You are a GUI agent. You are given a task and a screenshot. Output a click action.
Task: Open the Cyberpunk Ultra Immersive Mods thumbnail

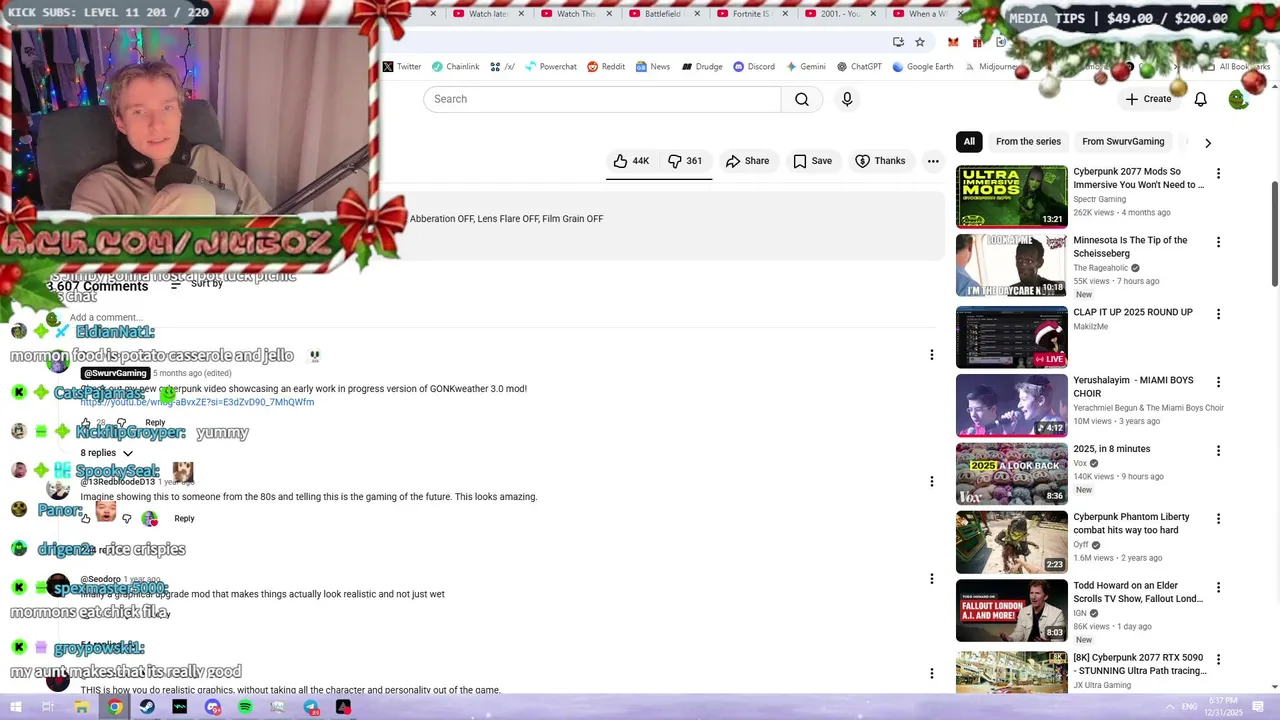1012,197
